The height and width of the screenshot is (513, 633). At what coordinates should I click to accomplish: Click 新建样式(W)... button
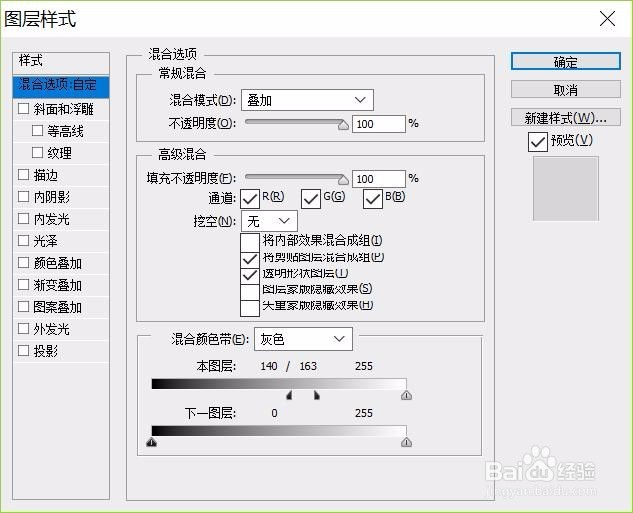[566, 117]
